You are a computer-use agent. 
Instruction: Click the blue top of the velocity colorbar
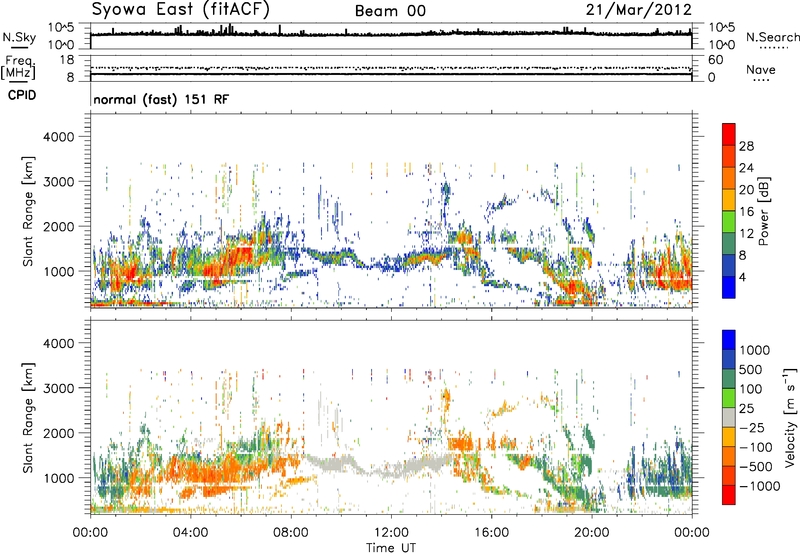[x=729, y=340]
